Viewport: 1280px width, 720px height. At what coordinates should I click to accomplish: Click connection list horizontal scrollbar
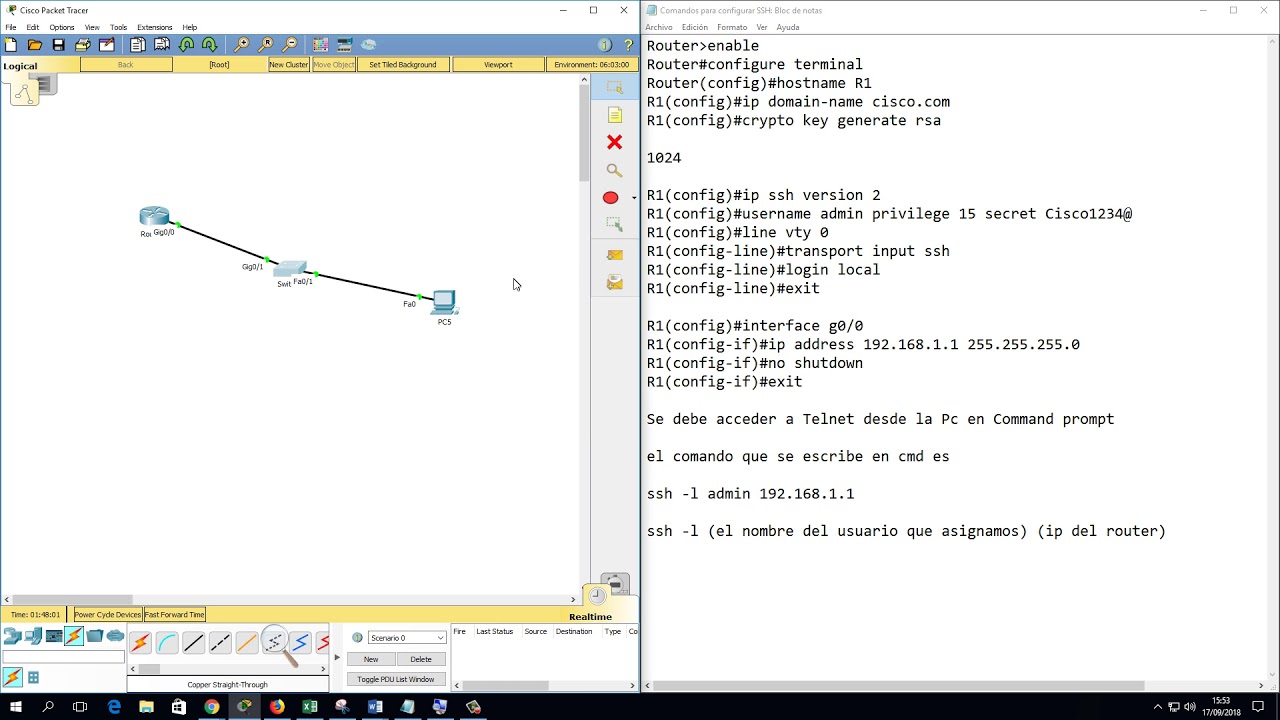(x=228, y=668)
